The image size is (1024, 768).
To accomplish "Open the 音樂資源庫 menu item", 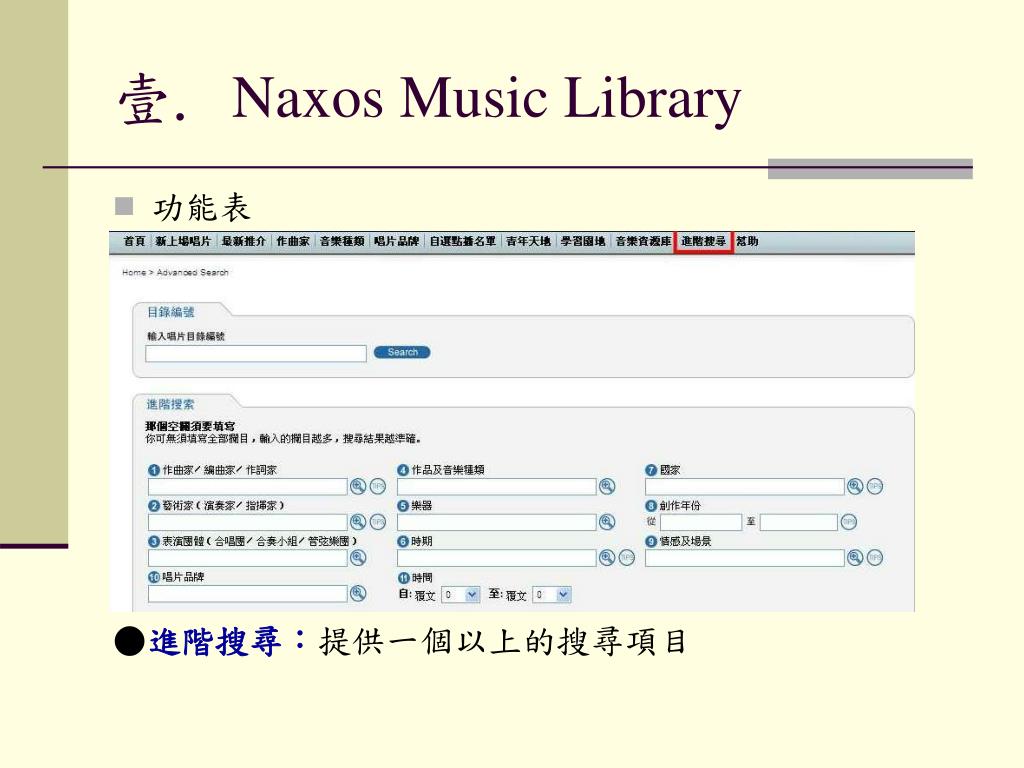I will (x=643, y=242).
